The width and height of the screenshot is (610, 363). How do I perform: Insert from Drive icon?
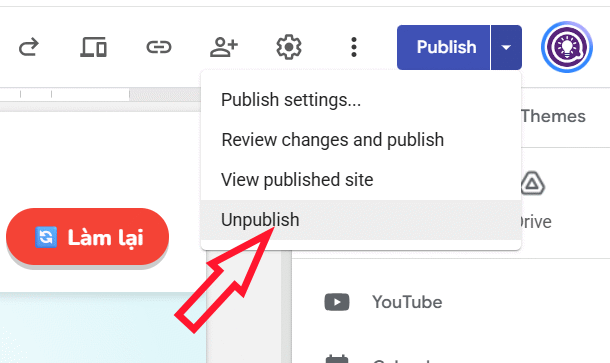pyautogui.click(x=533, y=183)
